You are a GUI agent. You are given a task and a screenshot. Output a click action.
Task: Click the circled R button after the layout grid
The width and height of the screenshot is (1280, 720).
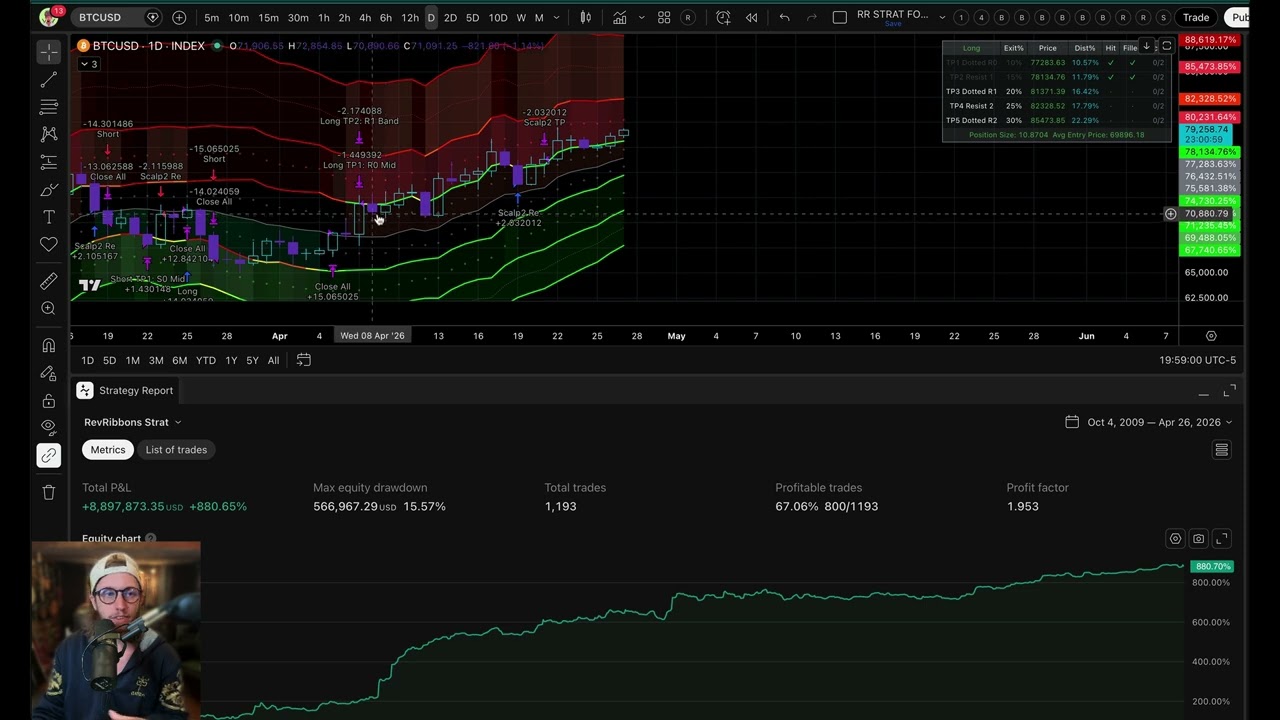point(688,17)
